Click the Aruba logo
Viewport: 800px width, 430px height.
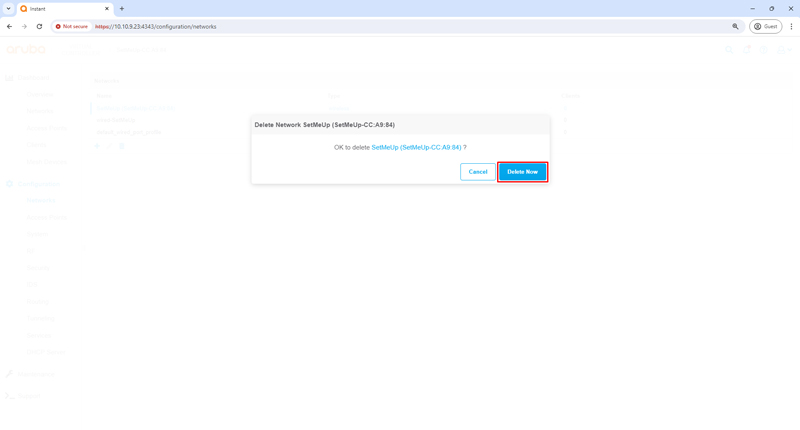point(26,49)
